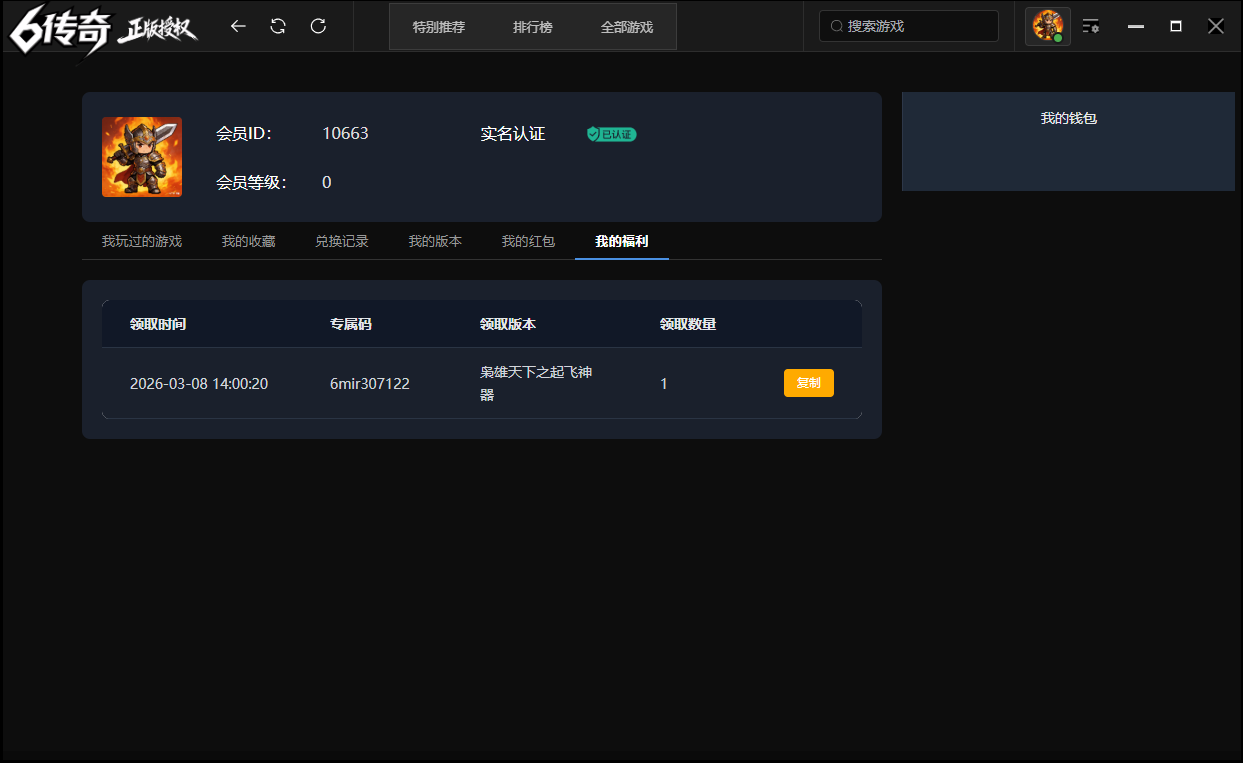The image size is (1243, 763).
Task: Open the search games magnifier icon
Action: pyautogui.click(x=836, y=26)
